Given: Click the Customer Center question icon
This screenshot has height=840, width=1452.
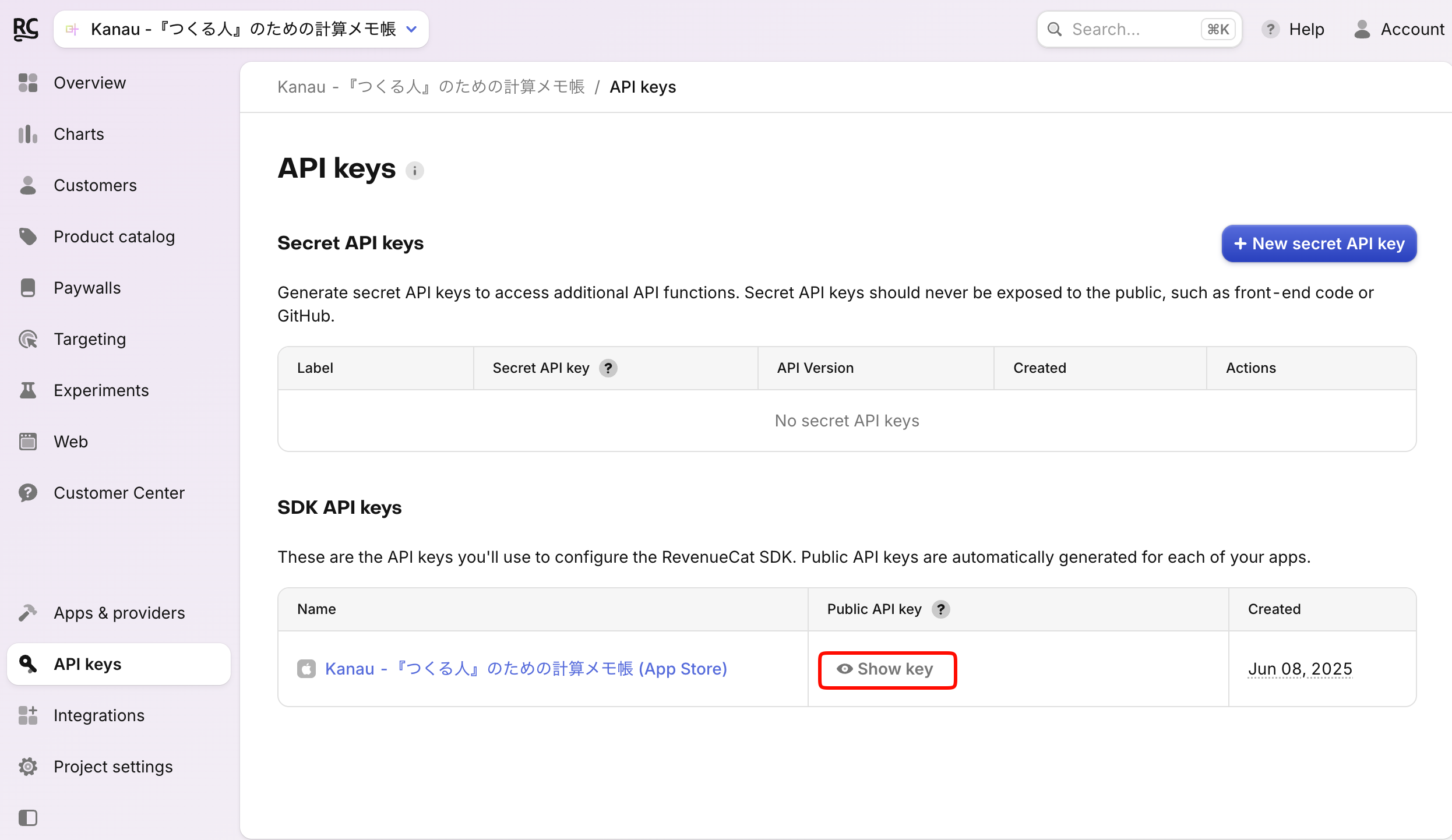Looking at the screenshot, I should point(28,493).
